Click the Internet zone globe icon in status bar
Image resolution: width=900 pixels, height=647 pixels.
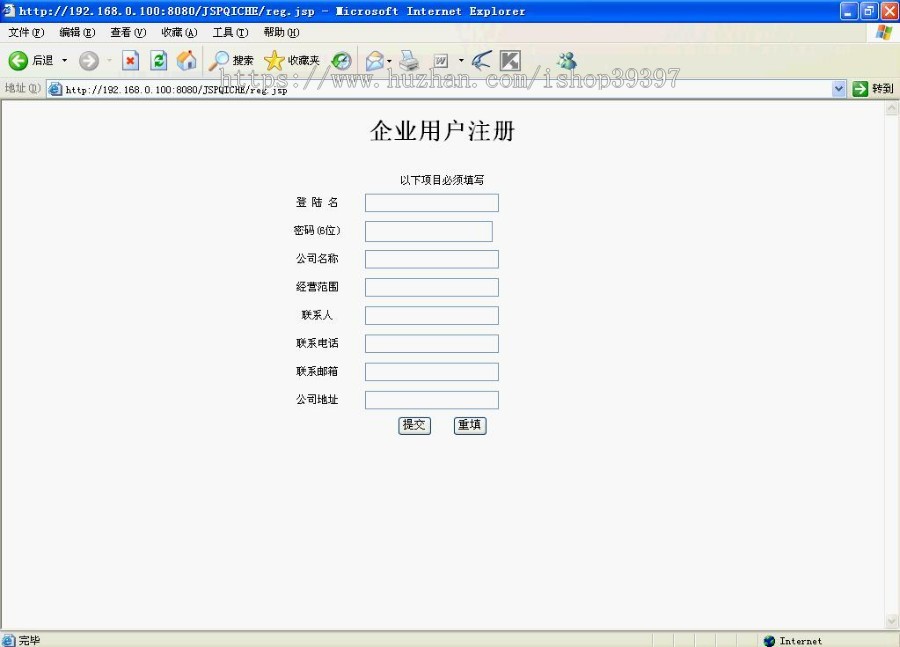769,641
